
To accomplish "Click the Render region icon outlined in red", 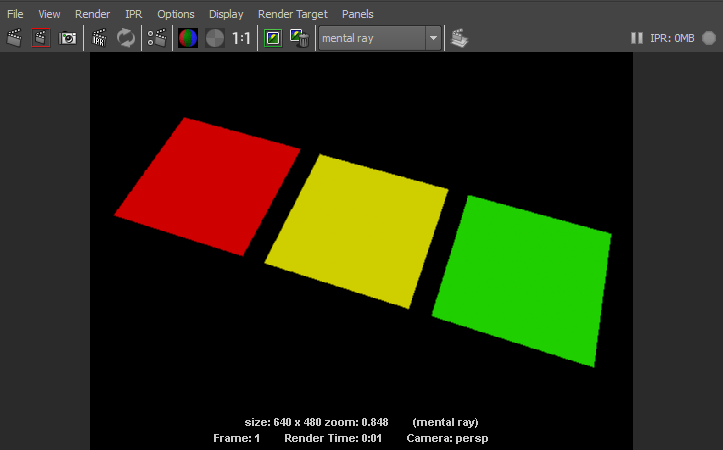I will click(41, 38).
